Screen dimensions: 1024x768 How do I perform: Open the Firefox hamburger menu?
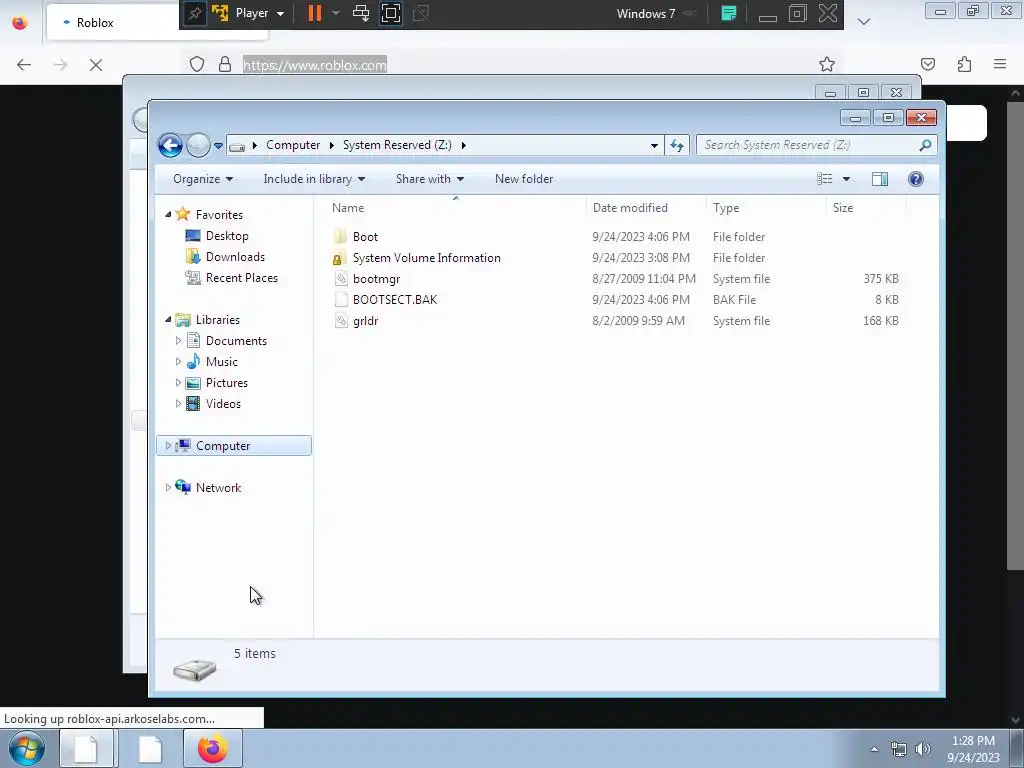pyautogui.click(x=1000, y=64)
